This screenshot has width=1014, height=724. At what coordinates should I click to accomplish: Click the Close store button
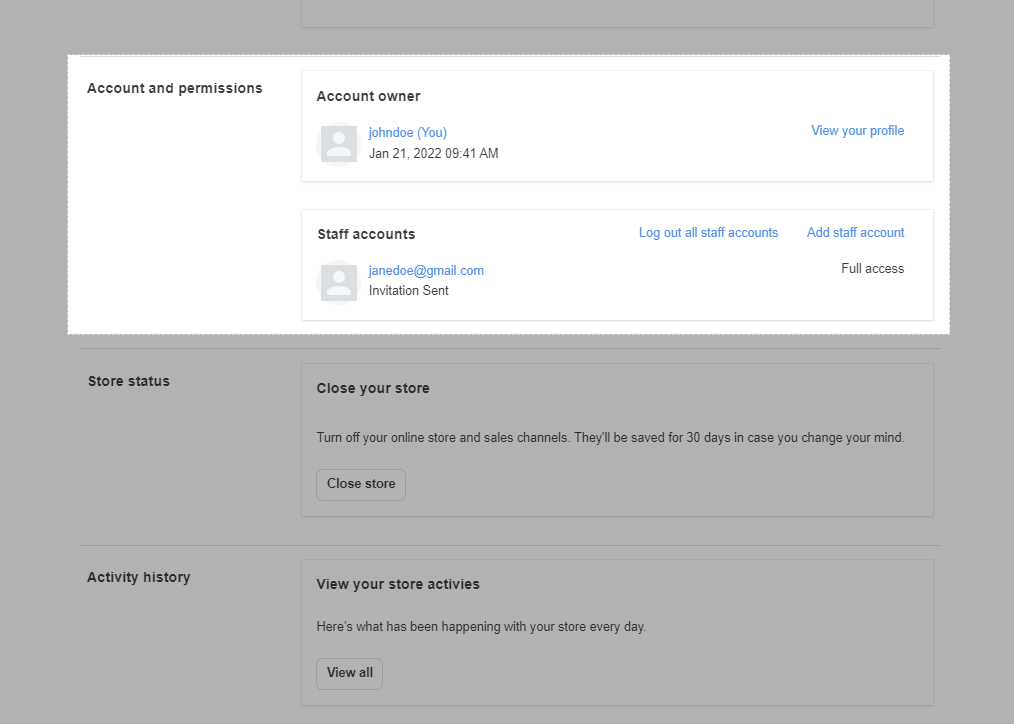[361, 484]
